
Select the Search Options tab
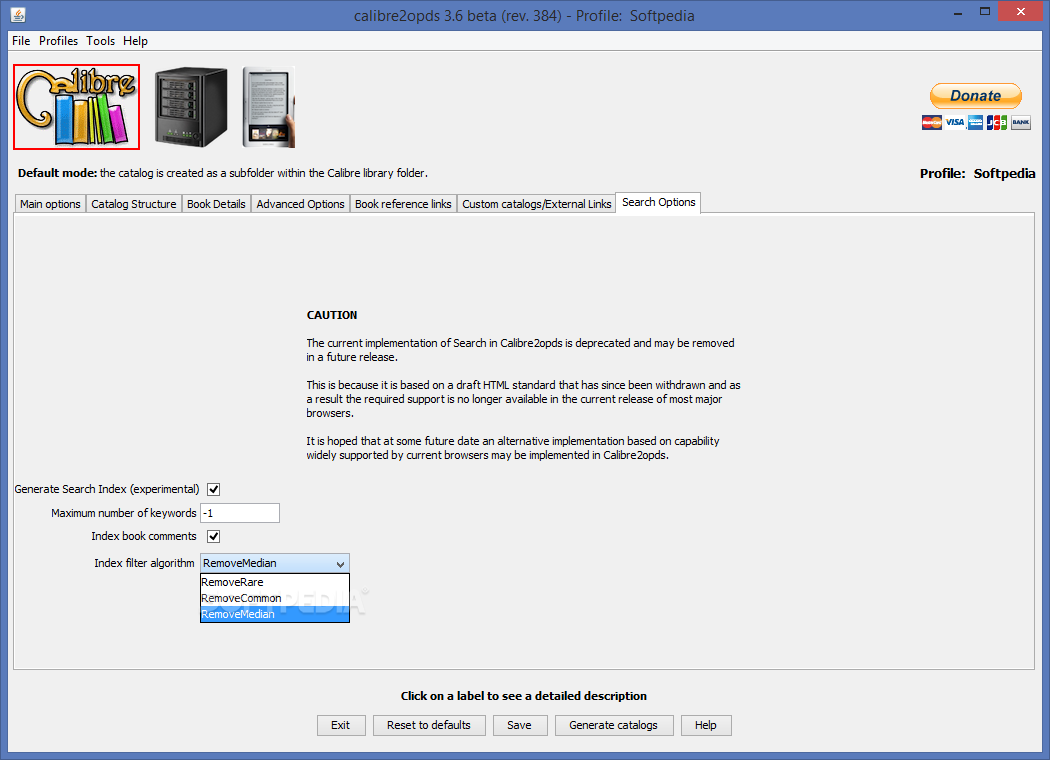tap(658, 202)
